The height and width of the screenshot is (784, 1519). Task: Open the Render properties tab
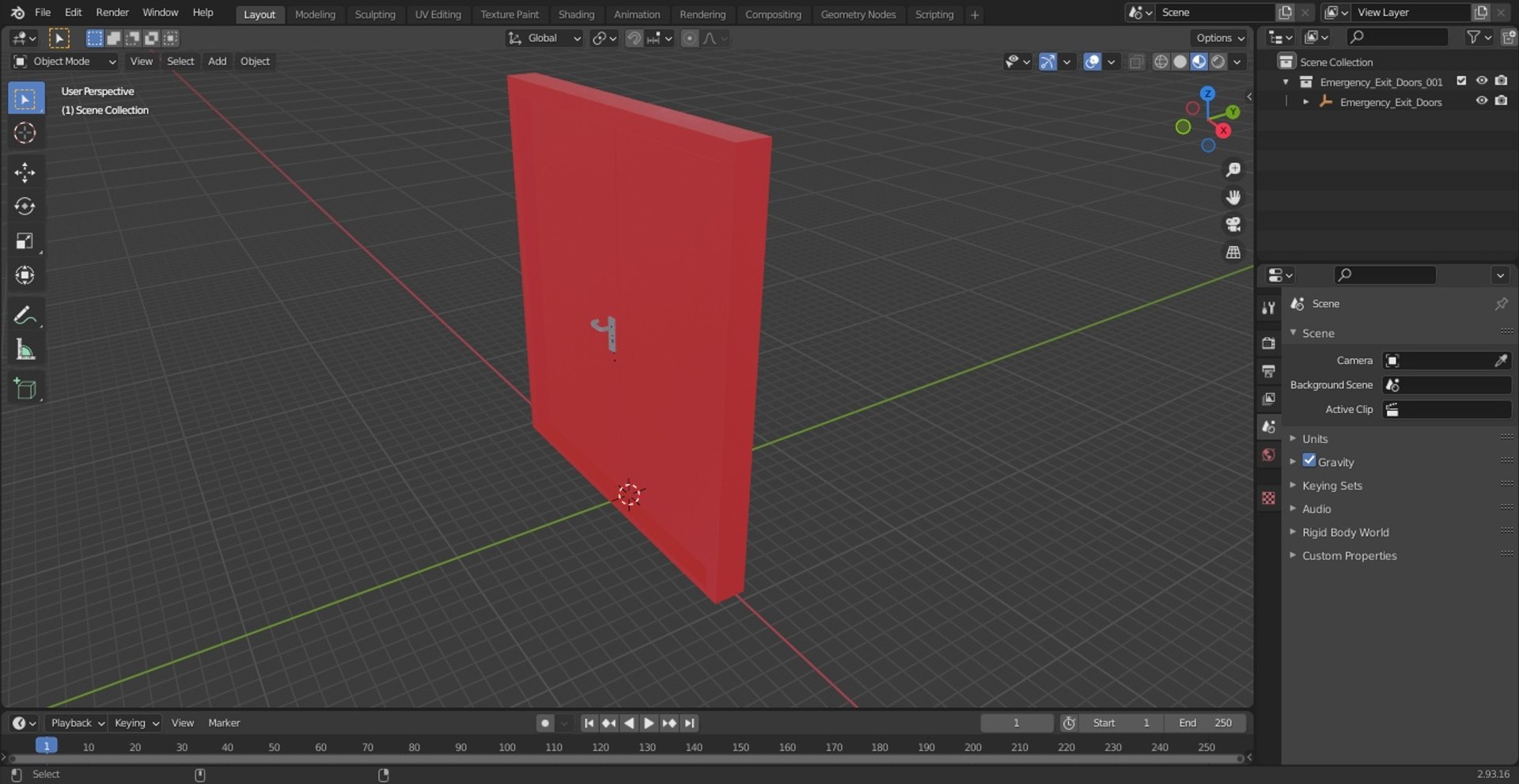click(x=1269, y=343)
